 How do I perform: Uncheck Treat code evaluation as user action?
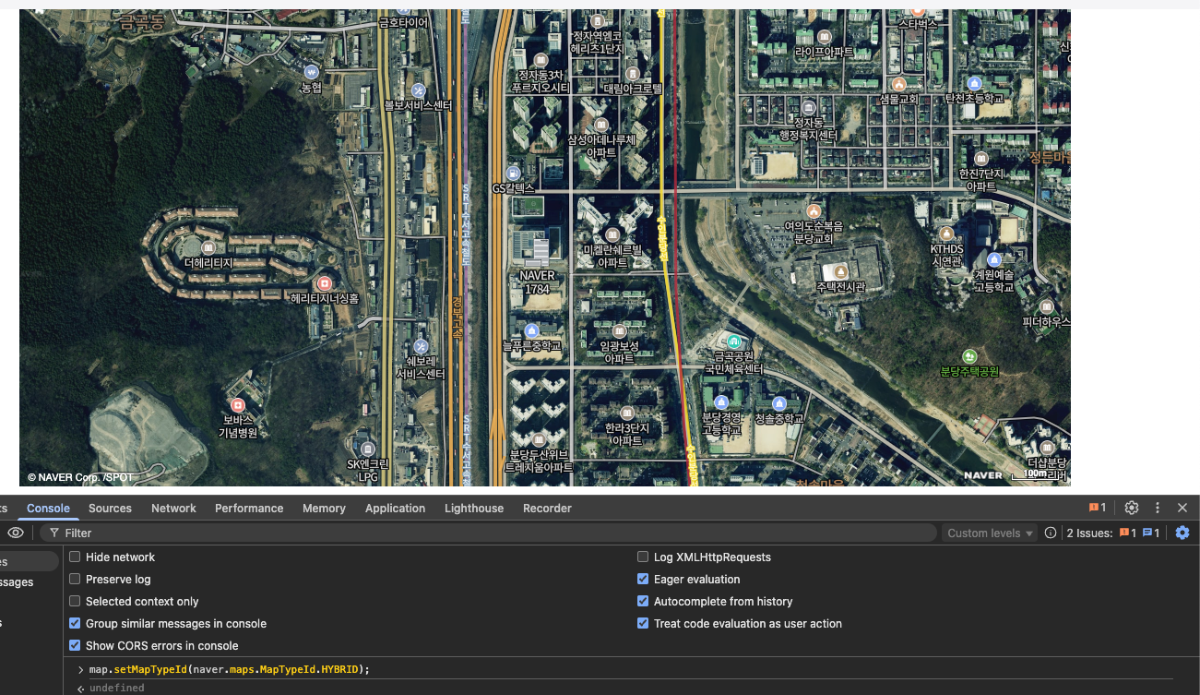[643, 623]
